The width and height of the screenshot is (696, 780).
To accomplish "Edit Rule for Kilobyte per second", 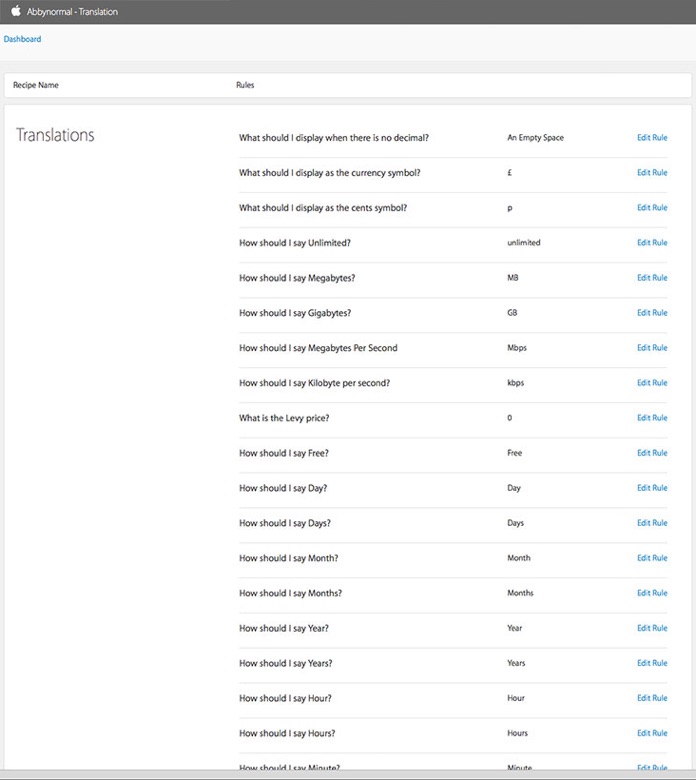I will pyautogui.click(x=652, y=383).
